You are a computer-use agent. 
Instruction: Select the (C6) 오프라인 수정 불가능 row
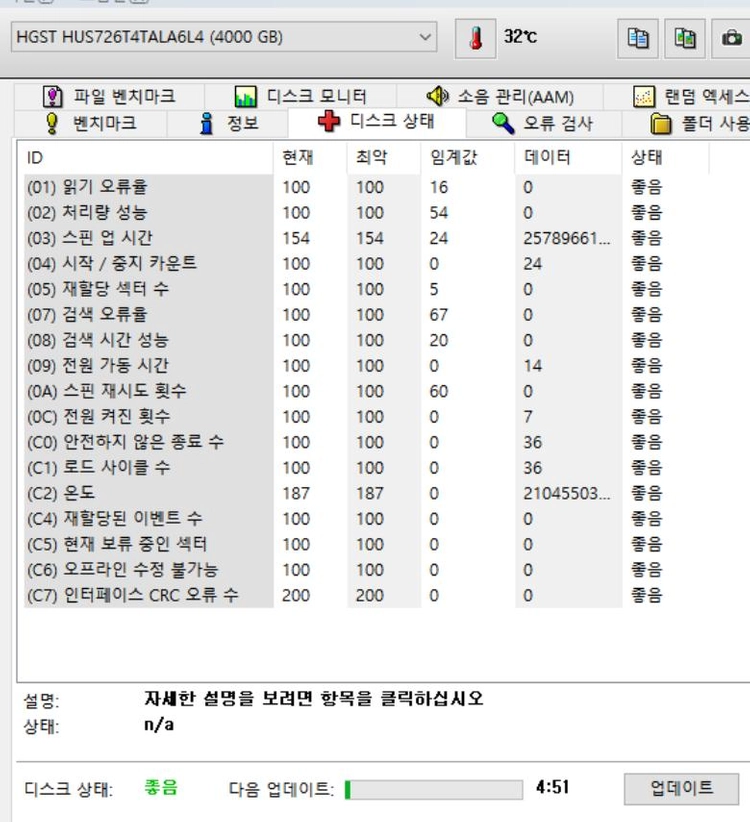coord(367,570)
